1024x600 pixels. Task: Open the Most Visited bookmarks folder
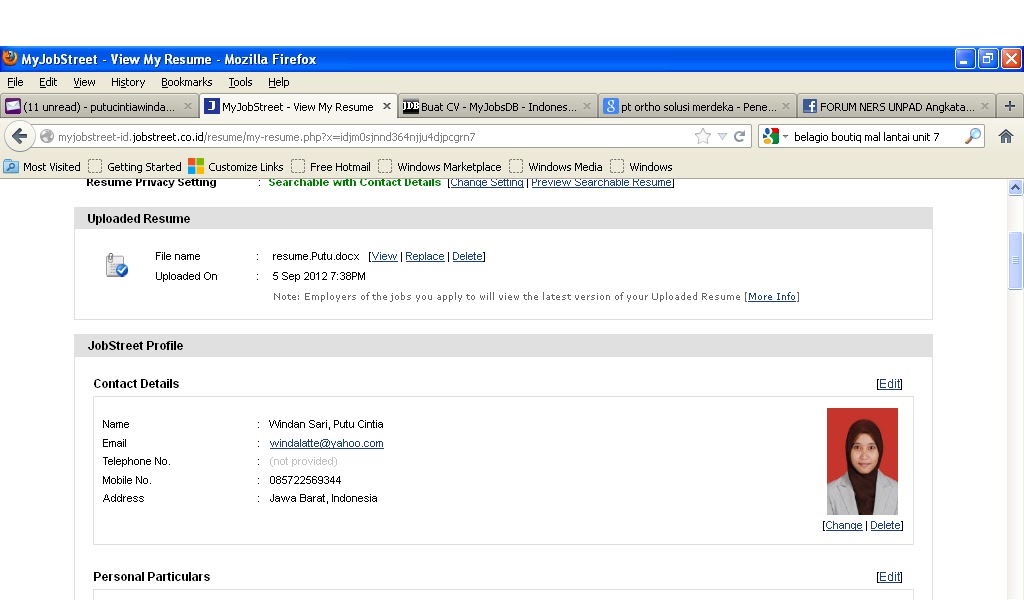click(42, 166)
